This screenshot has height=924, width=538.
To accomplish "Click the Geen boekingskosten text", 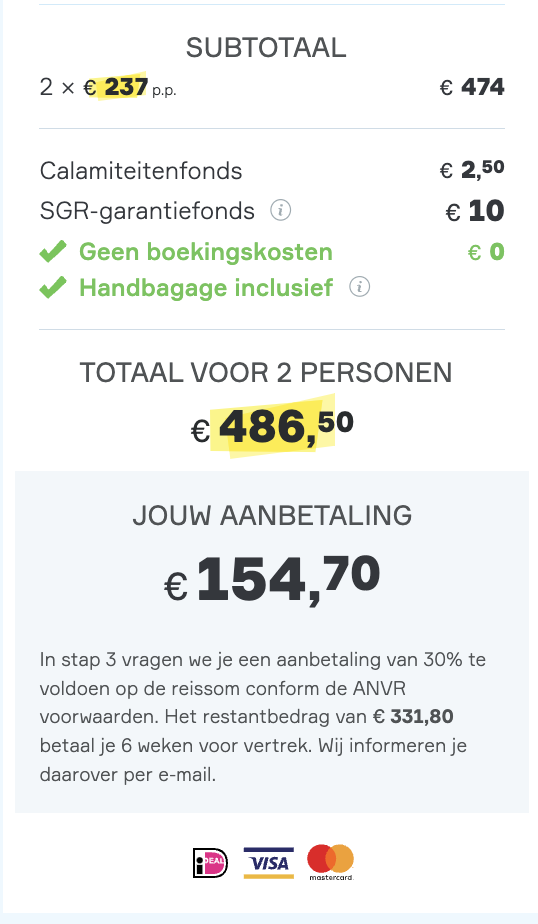I will click(206, 252).
